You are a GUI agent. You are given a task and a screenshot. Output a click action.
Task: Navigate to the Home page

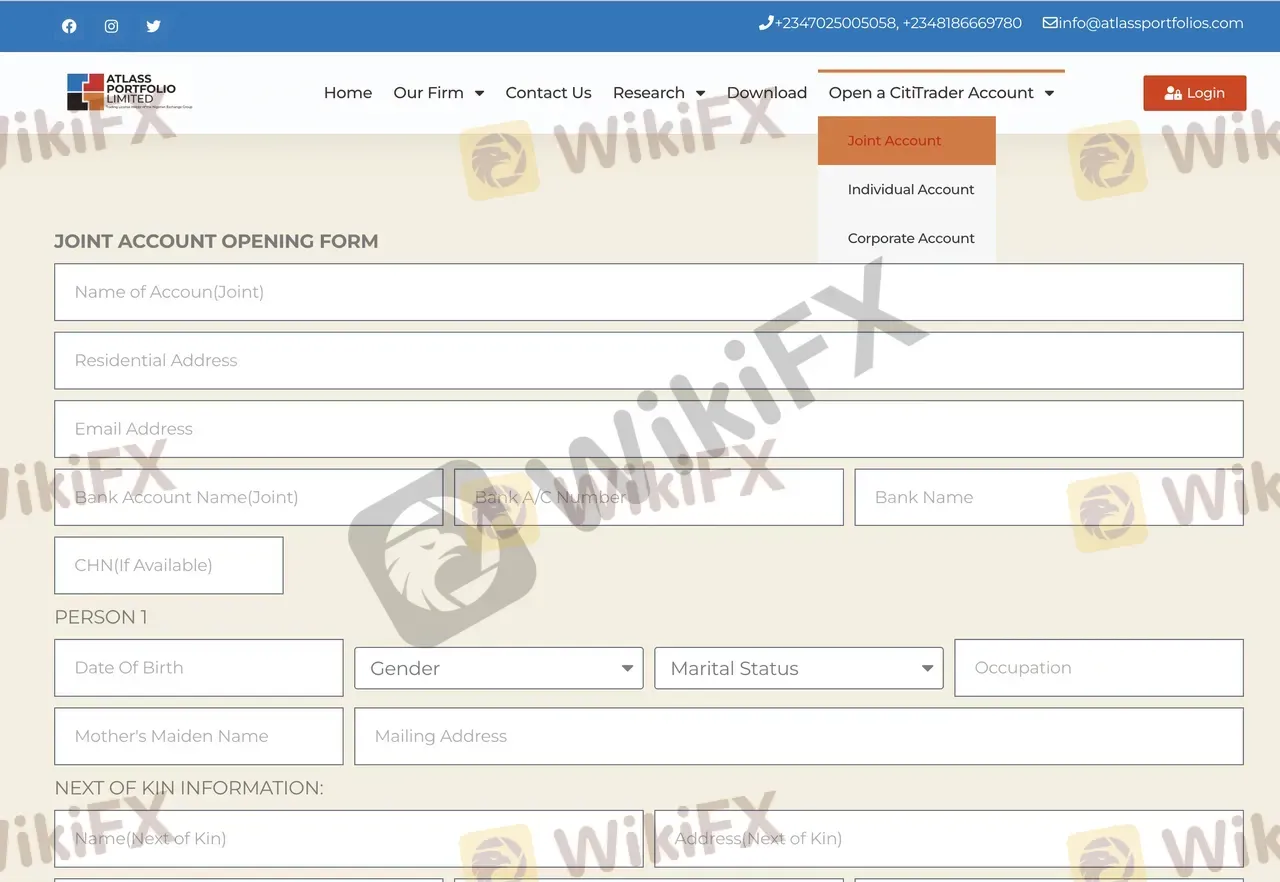coord(347,93)
